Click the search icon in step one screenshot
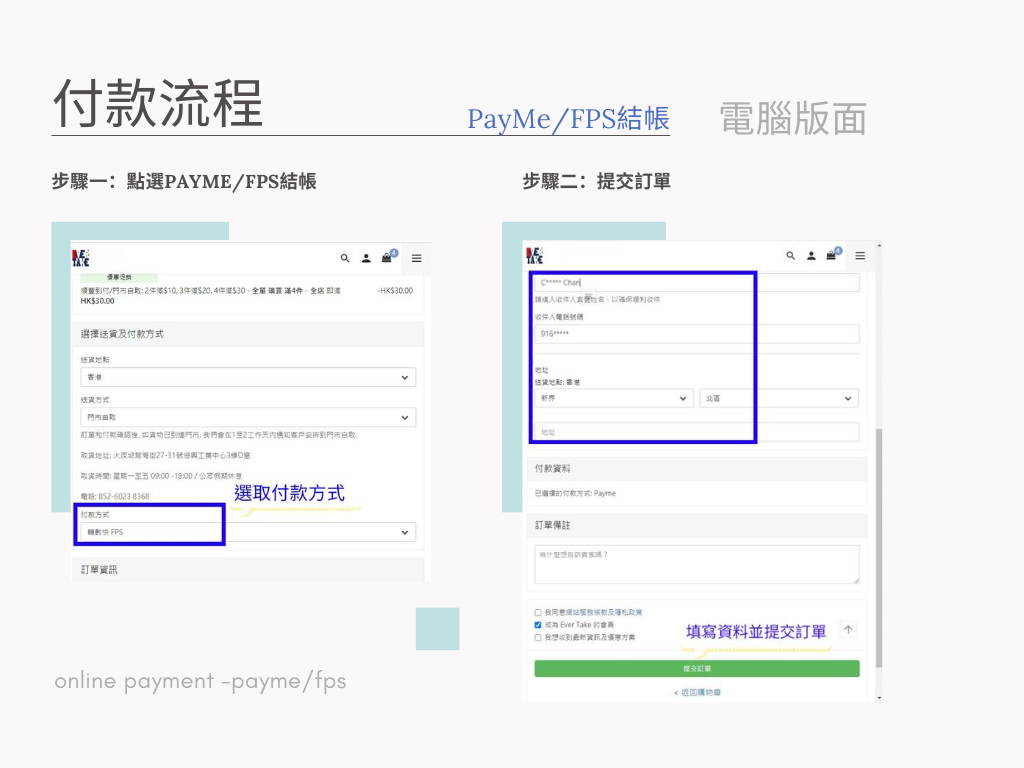Screen dimensions: 1024x768 point(345,258)
